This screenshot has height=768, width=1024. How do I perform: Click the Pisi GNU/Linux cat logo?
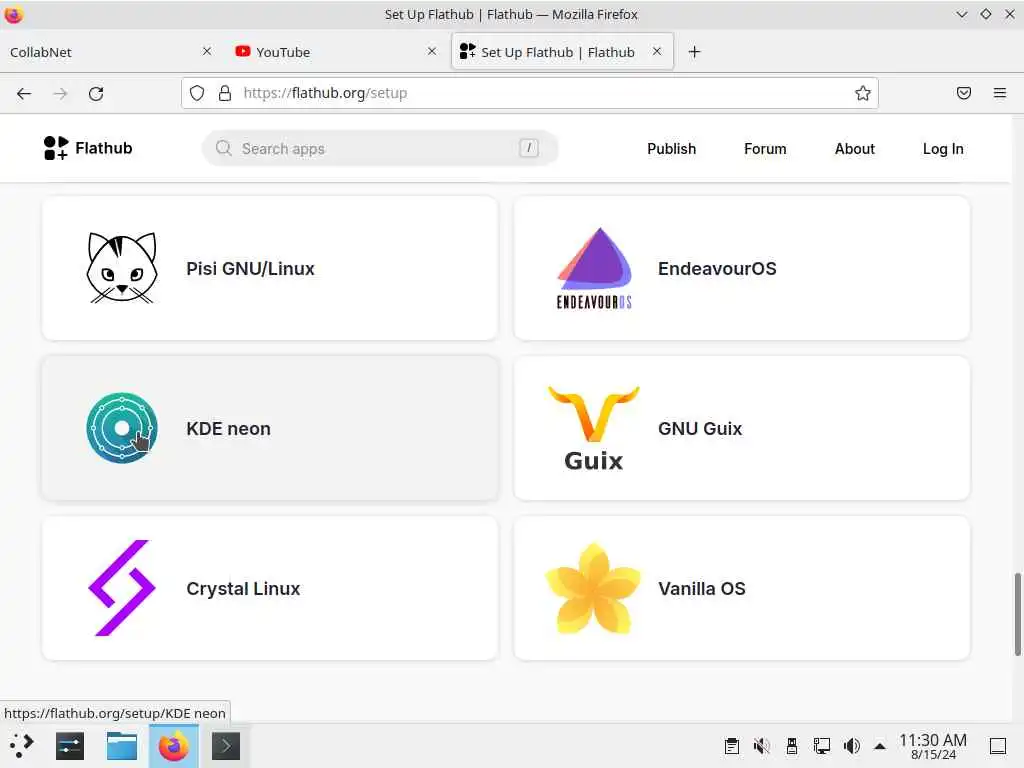click(x=122, y=268)
